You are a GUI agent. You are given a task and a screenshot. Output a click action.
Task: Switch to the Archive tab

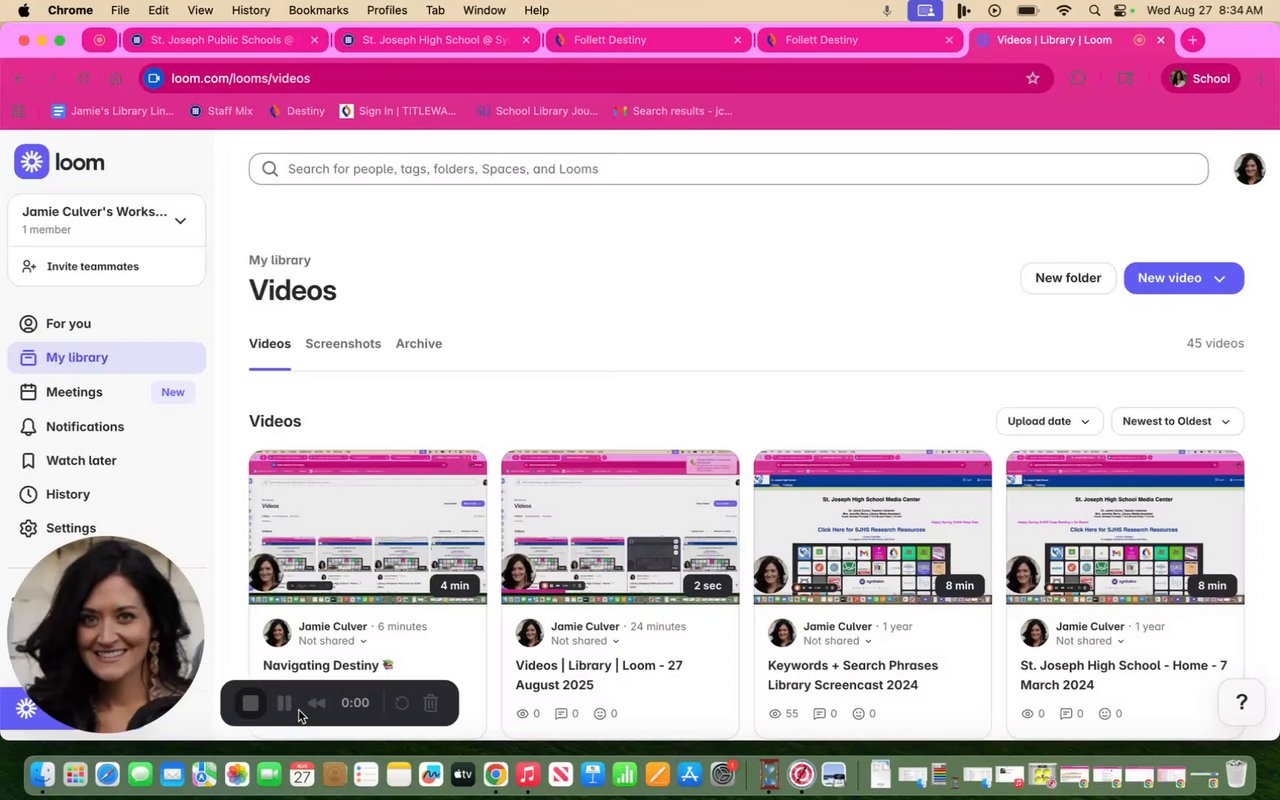point(419,343)
